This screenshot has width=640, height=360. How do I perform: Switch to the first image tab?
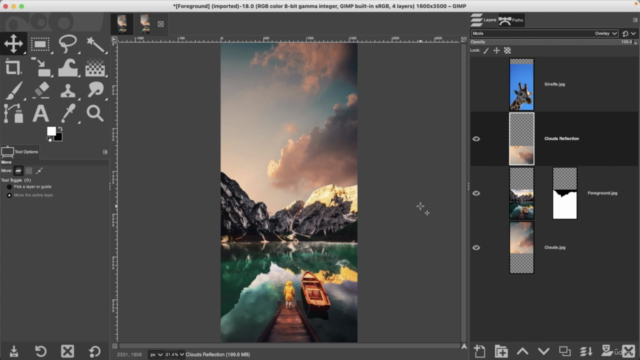pyautogui.click(x=122, y=24)
